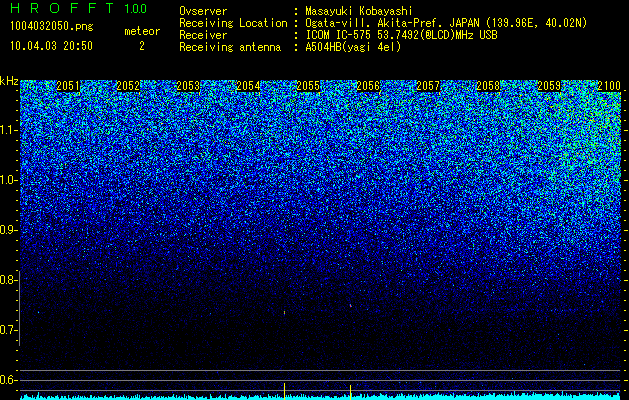Click the Ovserver field label
Viewport: 629px width, 400px height.
tap(203, 11)
